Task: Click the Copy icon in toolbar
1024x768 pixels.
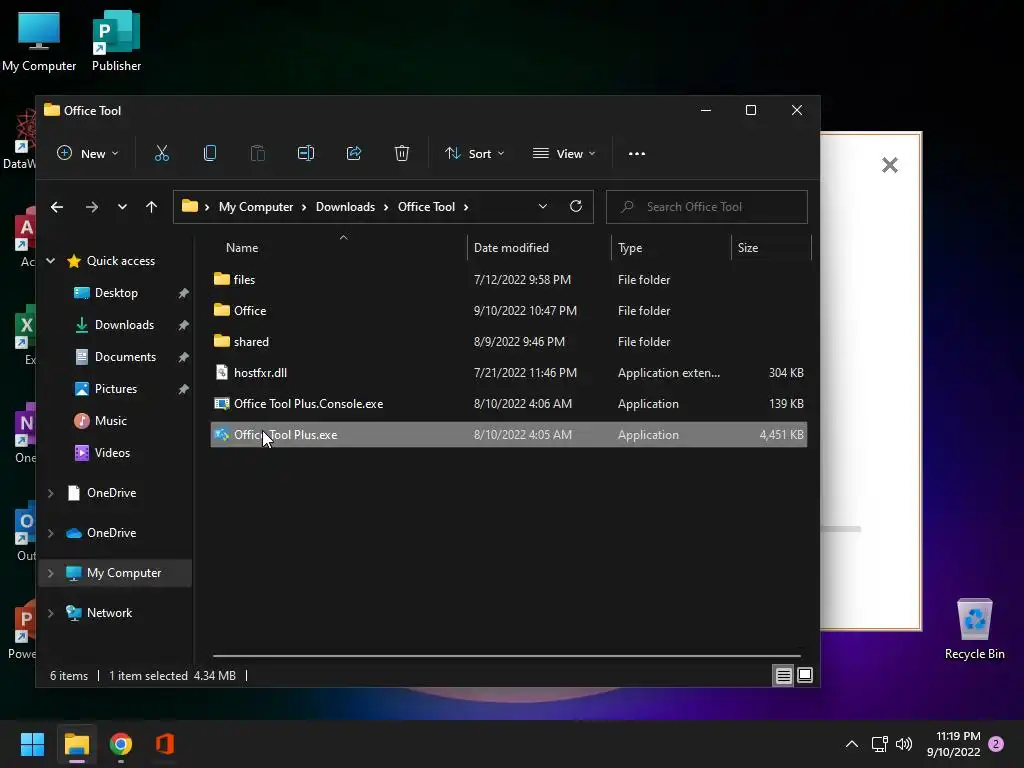Action: tap(210, 153)
